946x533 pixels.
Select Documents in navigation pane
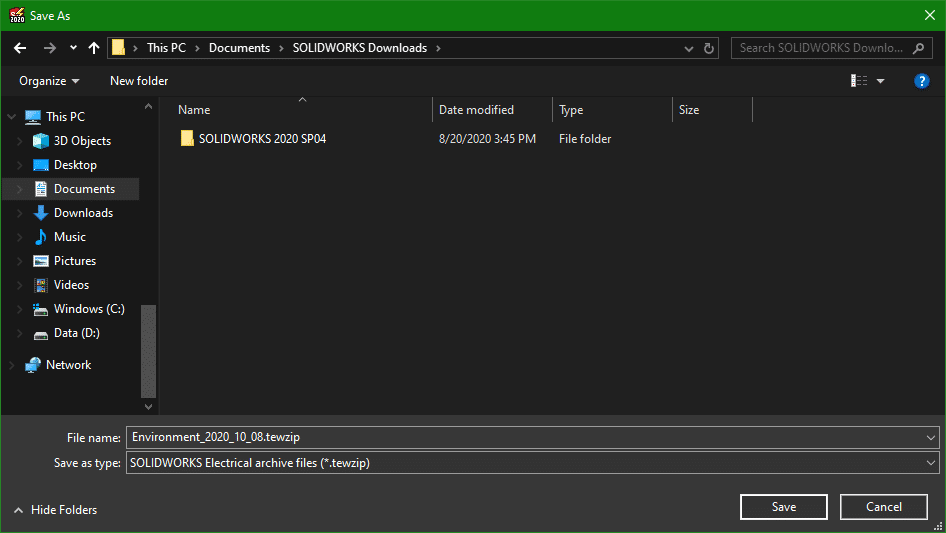coord(84,189)
